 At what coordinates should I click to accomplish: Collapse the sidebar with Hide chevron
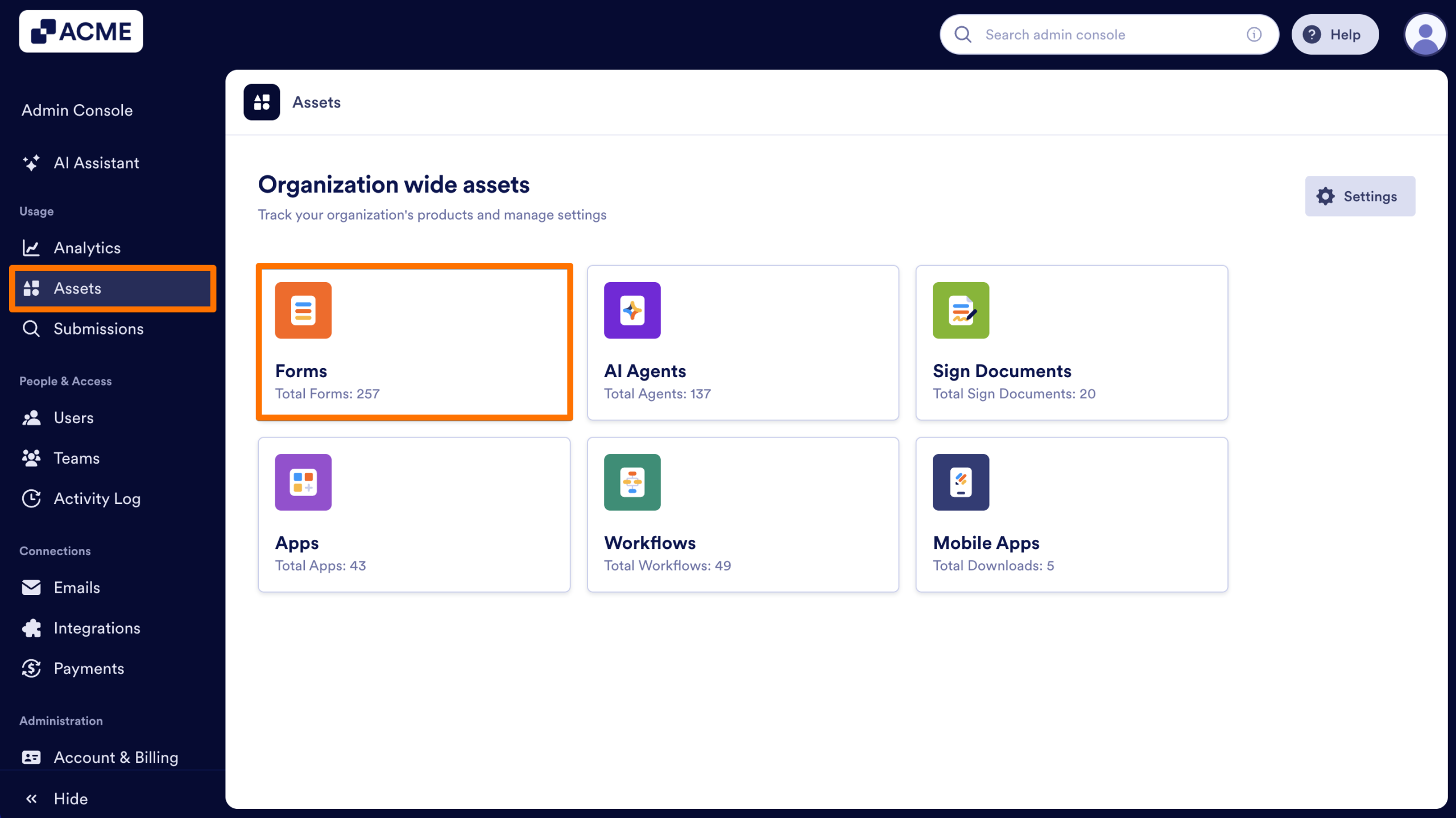click(x=32, y=798)
